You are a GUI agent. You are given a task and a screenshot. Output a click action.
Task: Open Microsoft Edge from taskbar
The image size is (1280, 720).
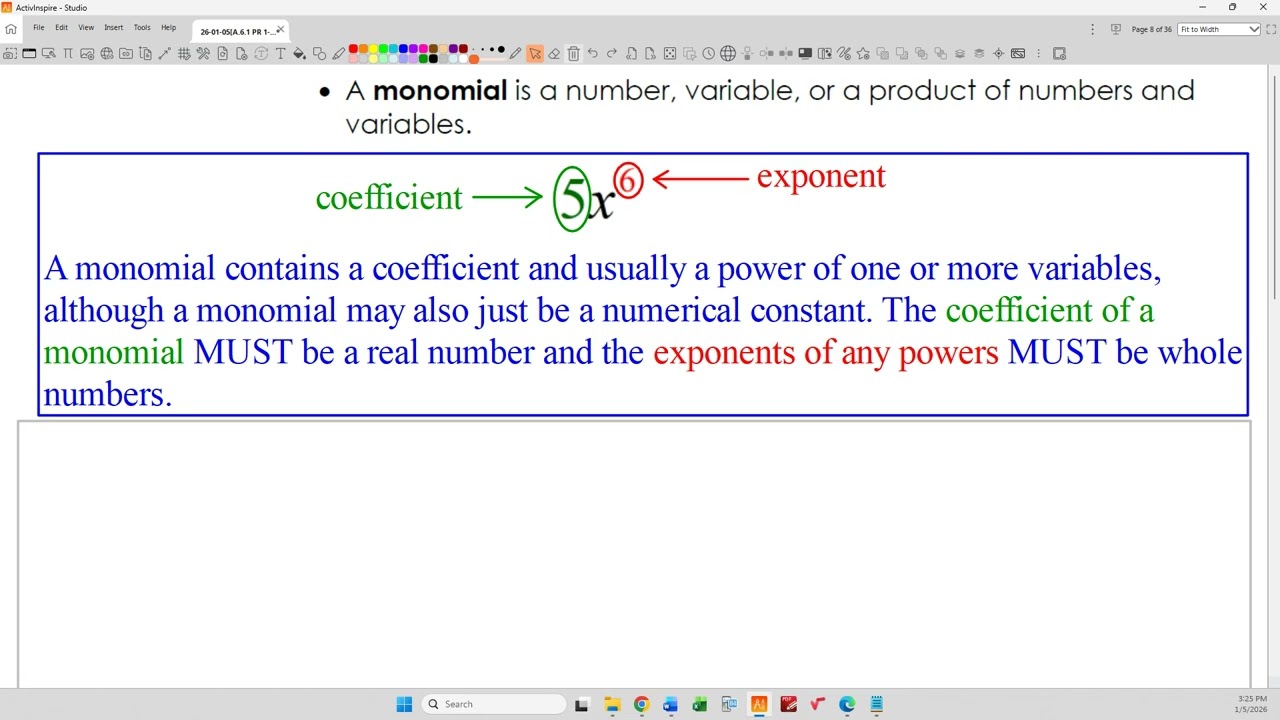pyautogui.click(x=847, y=704)
